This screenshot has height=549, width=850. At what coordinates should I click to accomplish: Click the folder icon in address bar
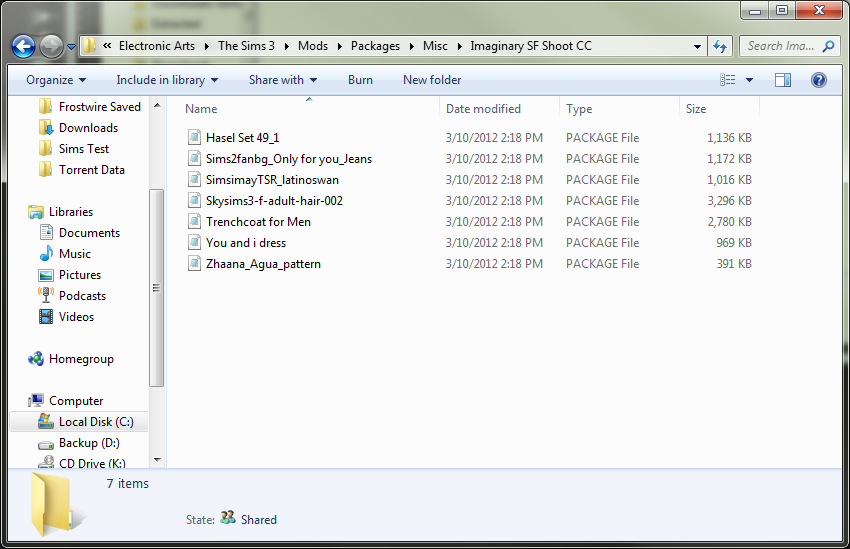coord(89,46)
